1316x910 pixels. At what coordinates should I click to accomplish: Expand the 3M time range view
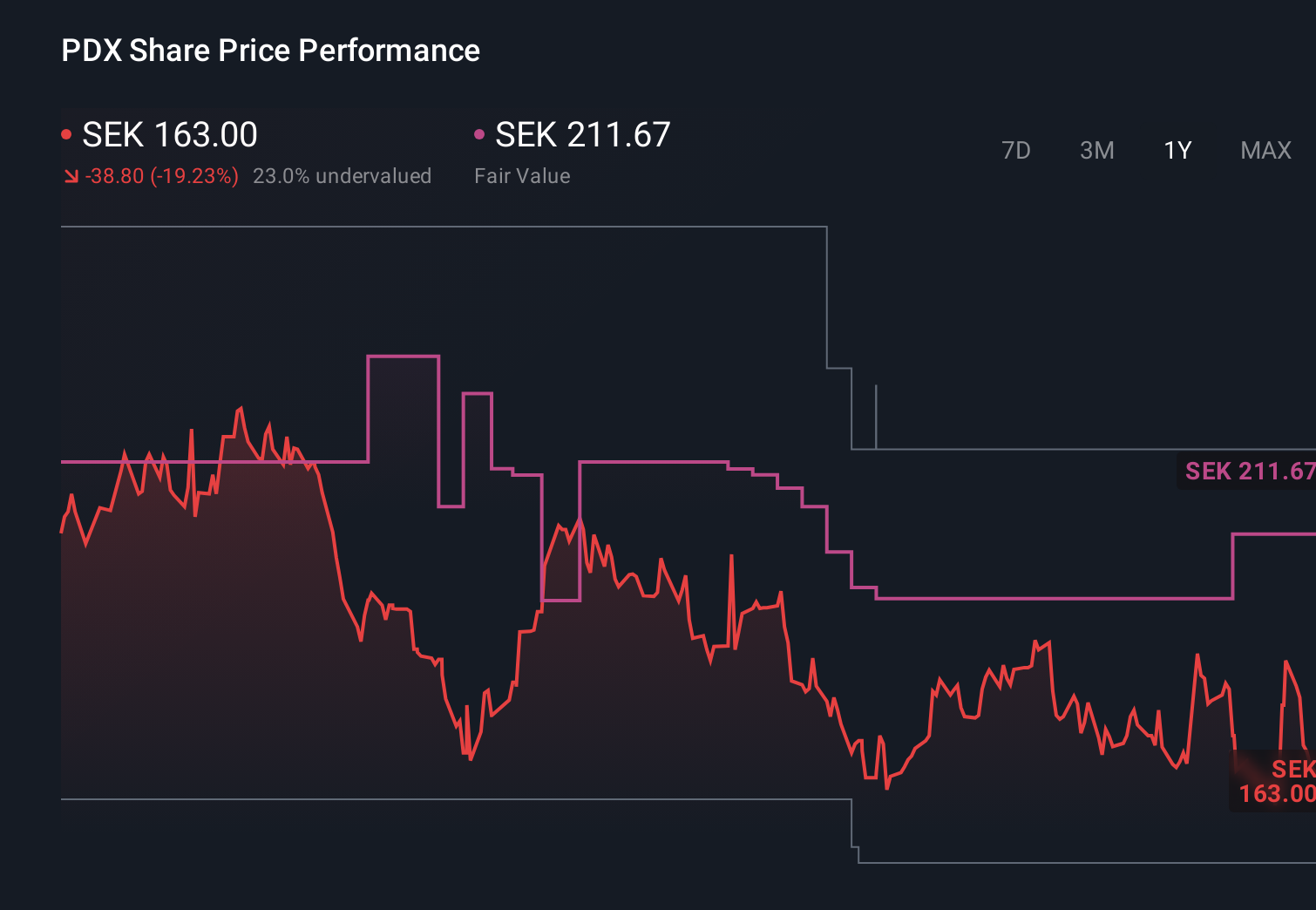(x=1096, y=150)
